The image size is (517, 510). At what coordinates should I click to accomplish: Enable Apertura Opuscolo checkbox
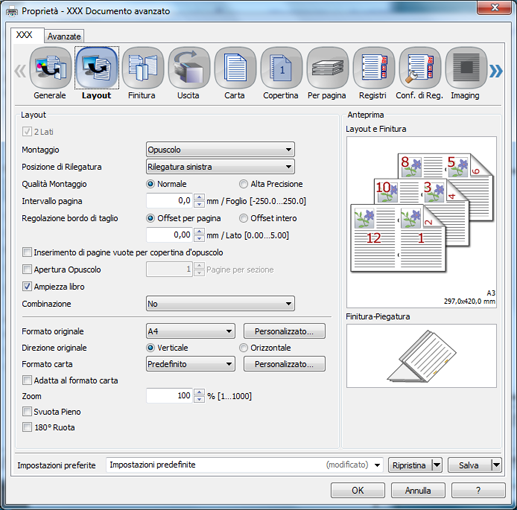(x=27, y=269)
